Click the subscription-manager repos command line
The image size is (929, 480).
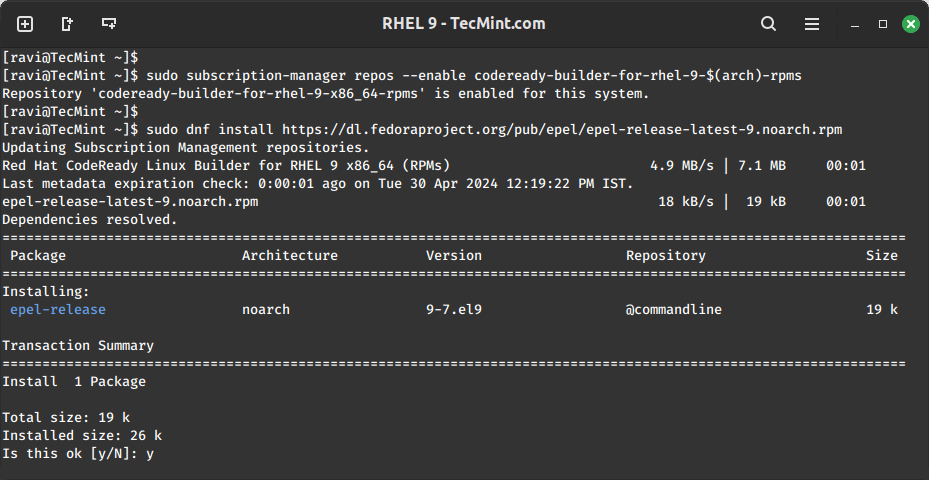[473, 75]
